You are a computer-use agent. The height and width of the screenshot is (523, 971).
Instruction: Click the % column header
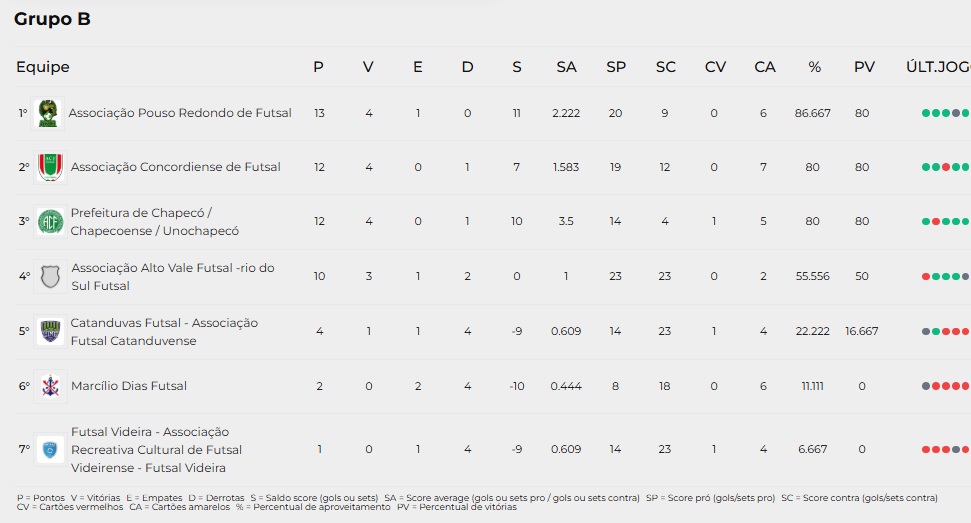point(814,67)
